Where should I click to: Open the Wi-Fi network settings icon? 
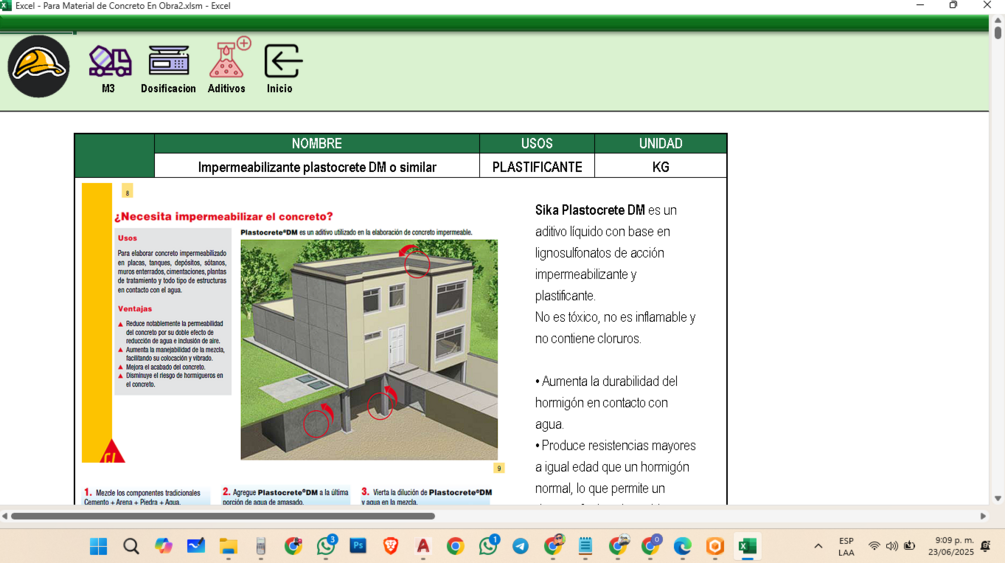point(874,546)
